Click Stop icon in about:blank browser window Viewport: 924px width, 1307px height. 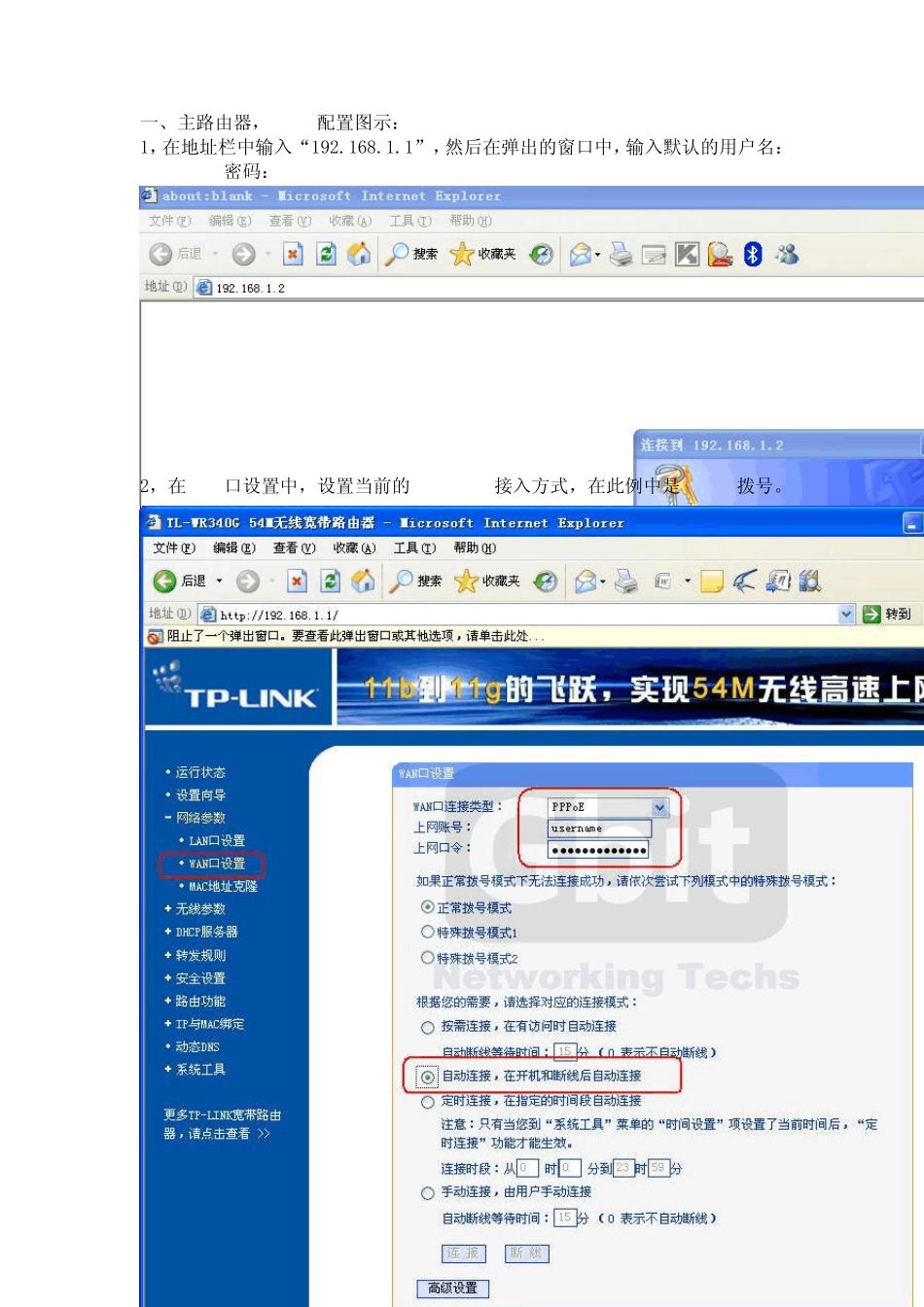[x=293, y=254]
